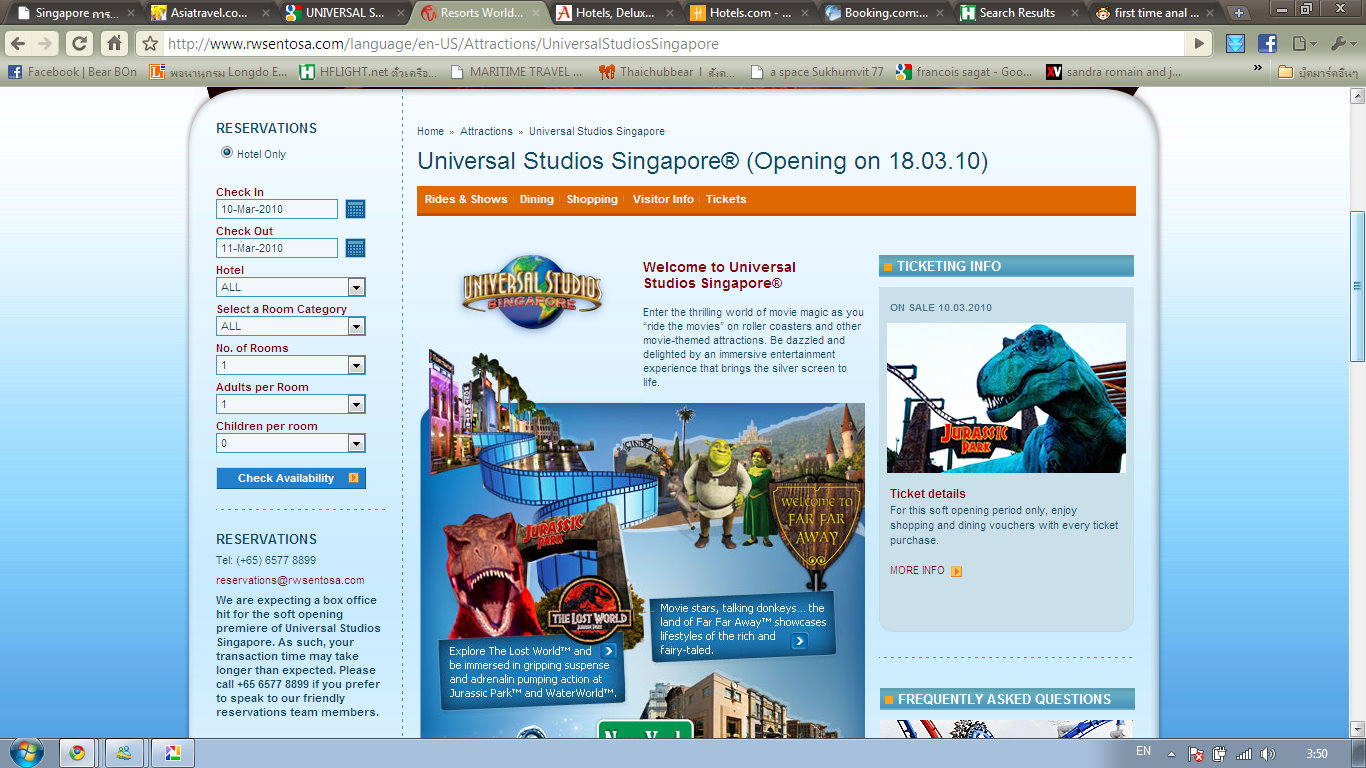This screenshot has height=768, width=1366.
Task: Click the arrow on The Lost World caption
Action: pos(607,651)
